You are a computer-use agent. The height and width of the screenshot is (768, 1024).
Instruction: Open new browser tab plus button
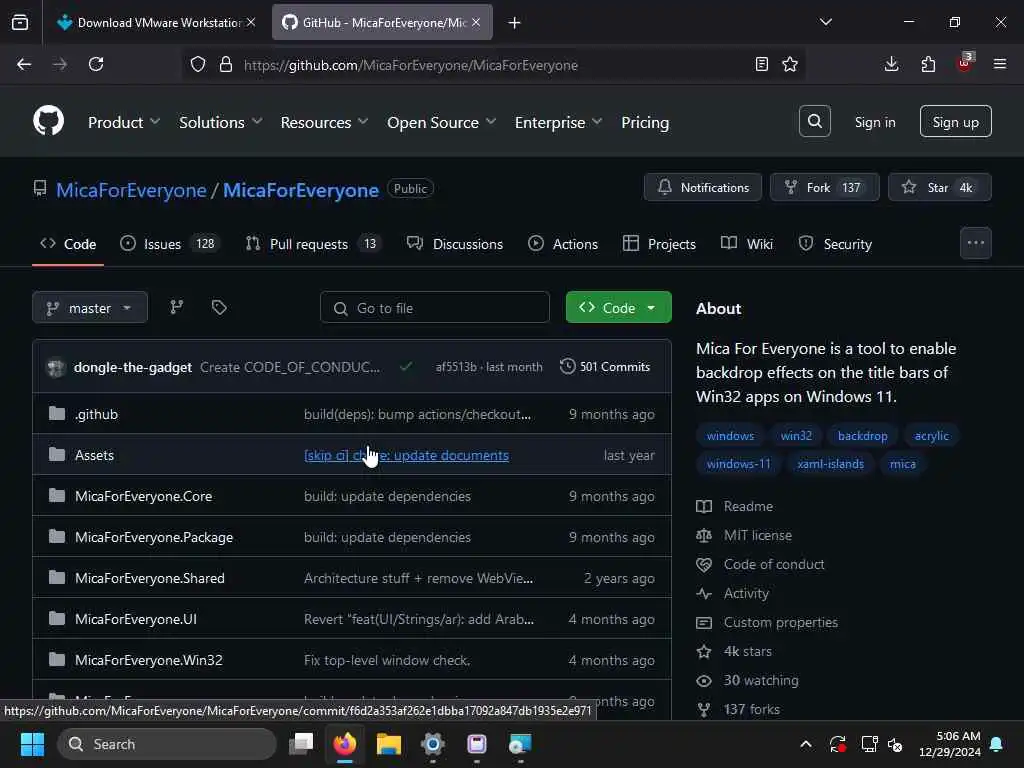coord(515,23)
